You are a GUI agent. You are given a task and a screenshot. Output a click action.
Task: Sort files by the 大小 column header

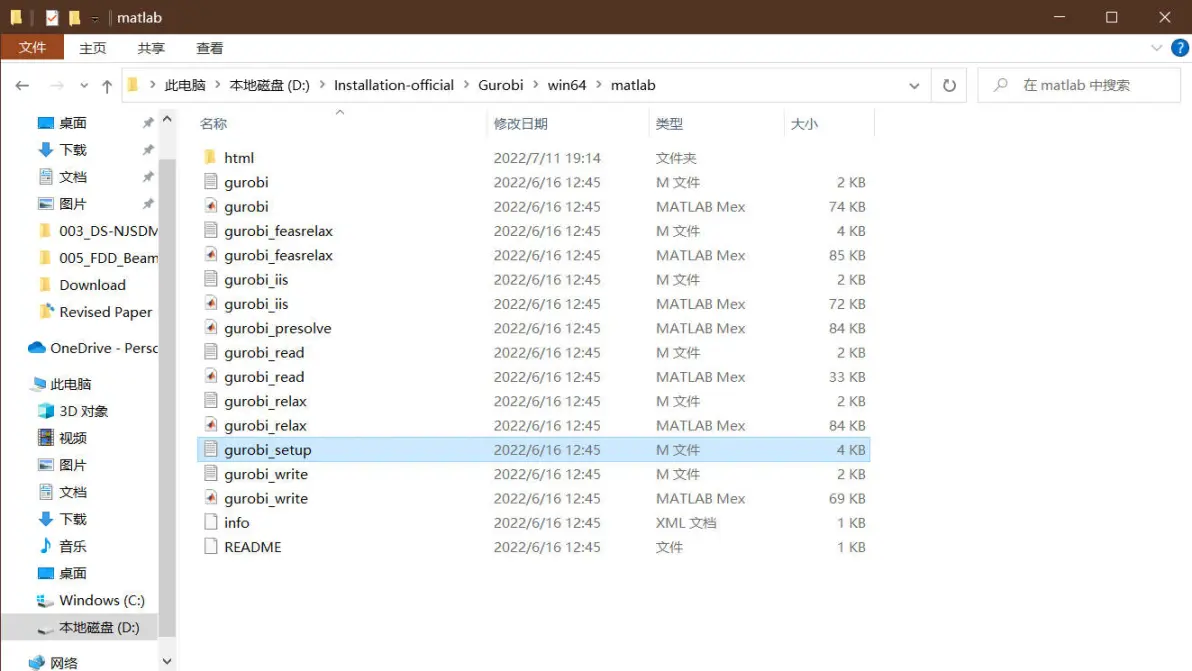[x=804, y=124]
